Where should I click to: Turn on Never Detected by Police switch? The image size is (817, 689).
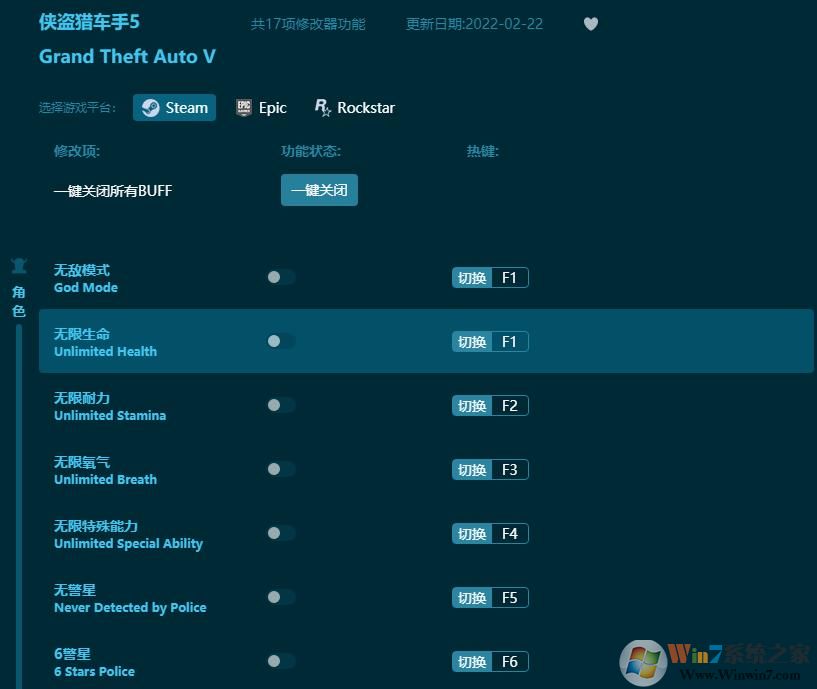click(x=281, y=597)
